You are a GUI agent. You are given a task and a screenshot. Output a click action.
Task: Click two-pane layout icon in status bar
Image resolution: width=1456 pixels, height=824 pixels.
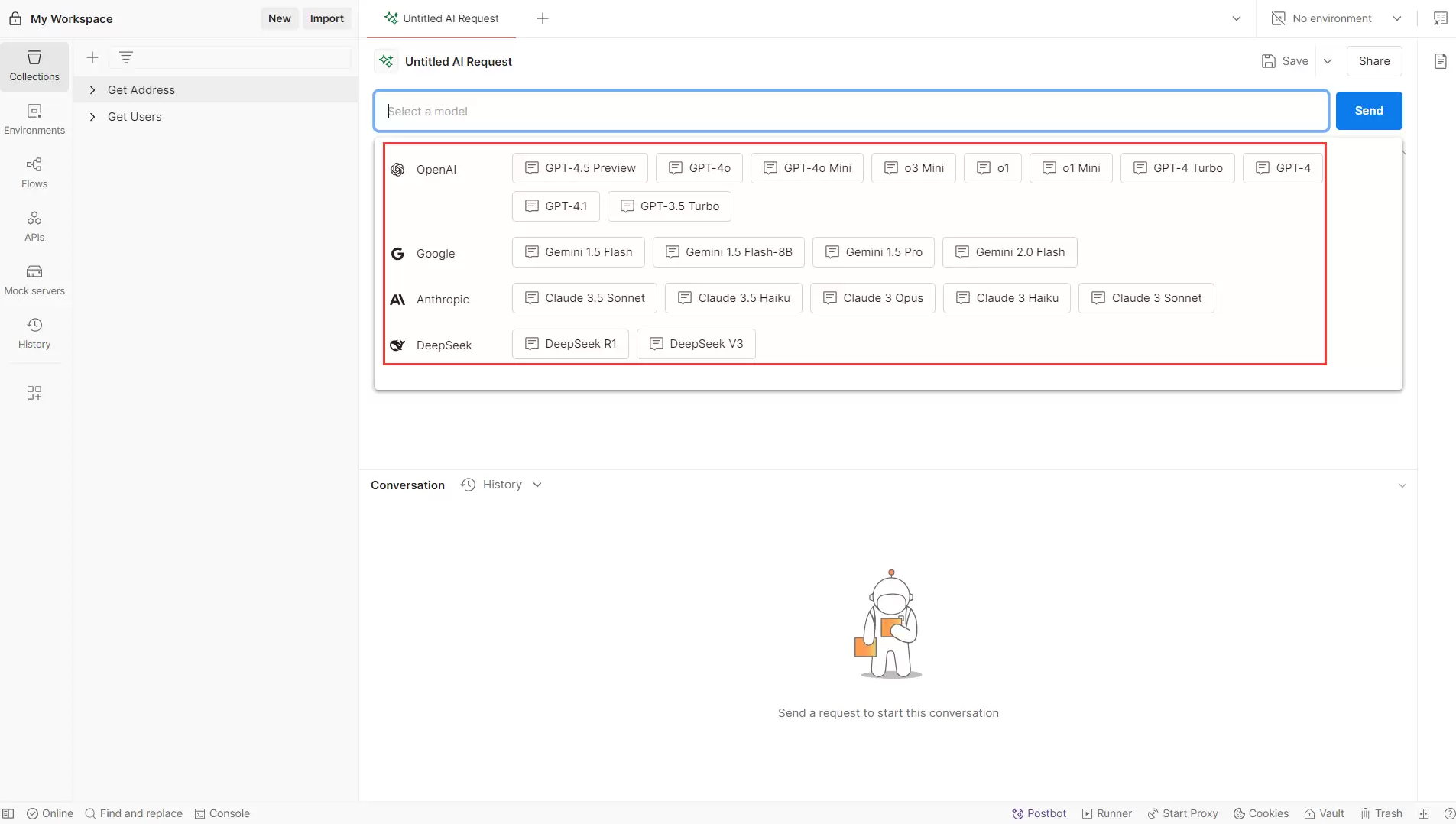tap(1423, 813)
